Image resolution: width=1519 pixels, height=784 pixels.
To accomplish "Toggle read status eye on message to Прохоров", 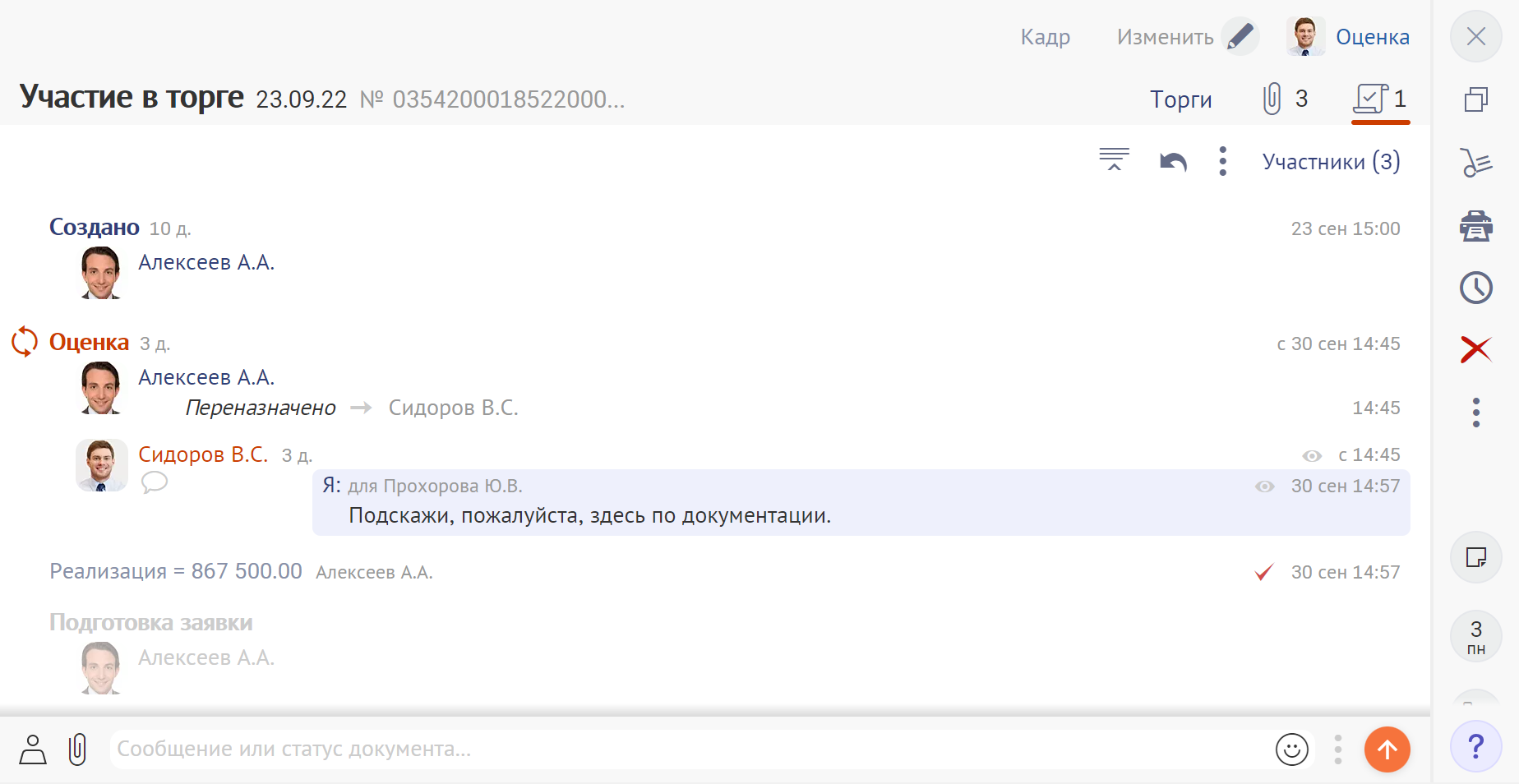I will (x=1264, y=487).
